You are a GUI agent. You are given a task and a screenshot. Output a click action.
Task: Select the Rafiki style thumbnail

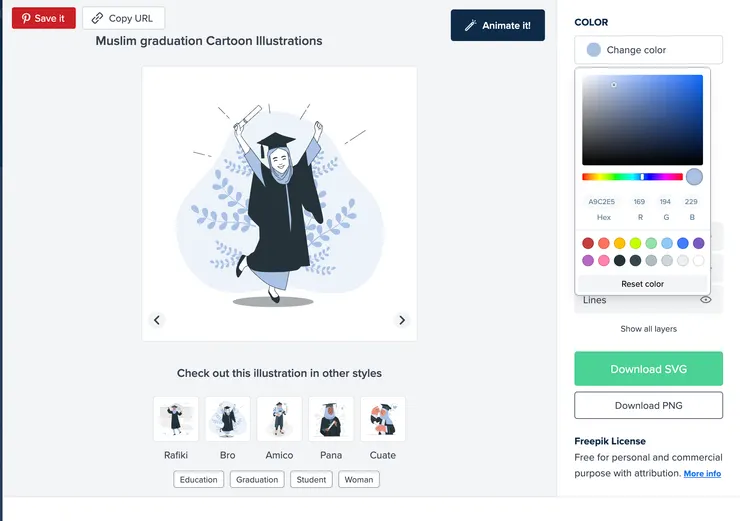tap(176, 419)
